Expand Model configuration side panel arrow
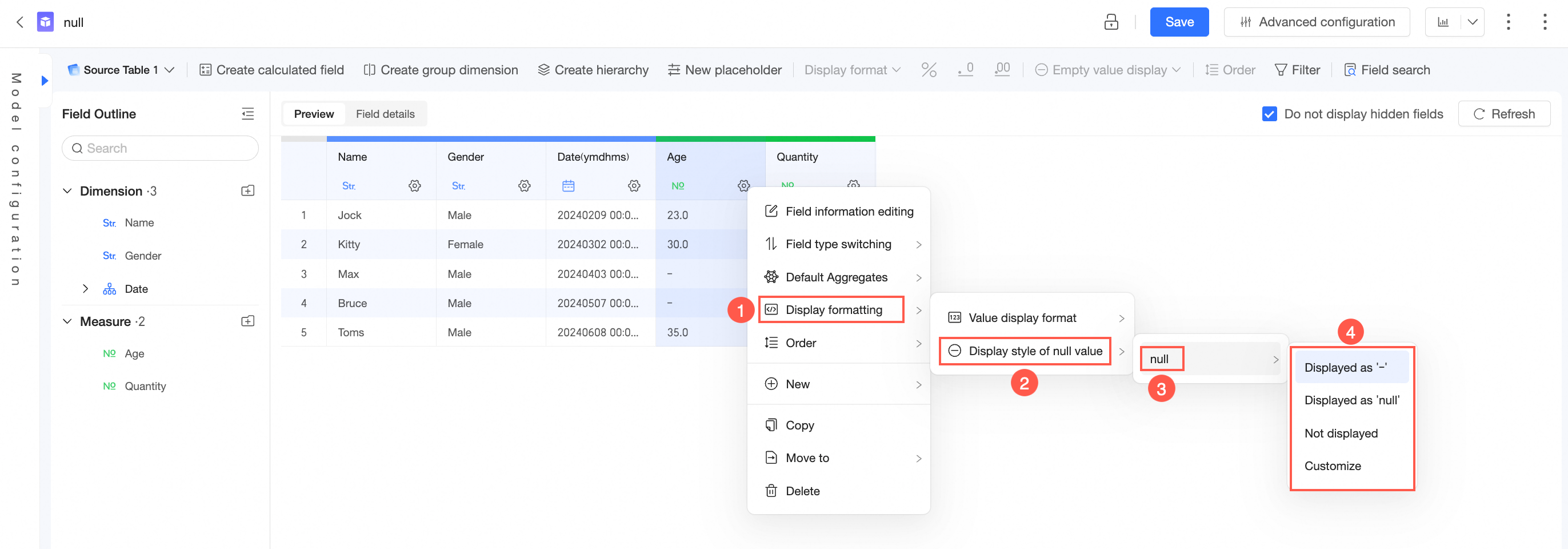 (45, 81)
